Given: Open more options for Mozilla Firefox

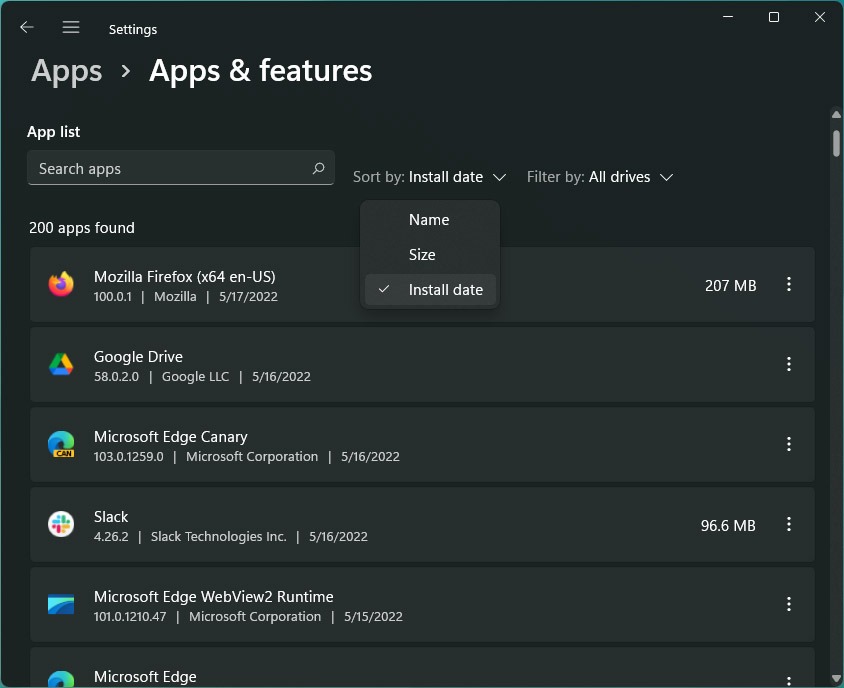Looking at the screenshot, I should [789, 285].
